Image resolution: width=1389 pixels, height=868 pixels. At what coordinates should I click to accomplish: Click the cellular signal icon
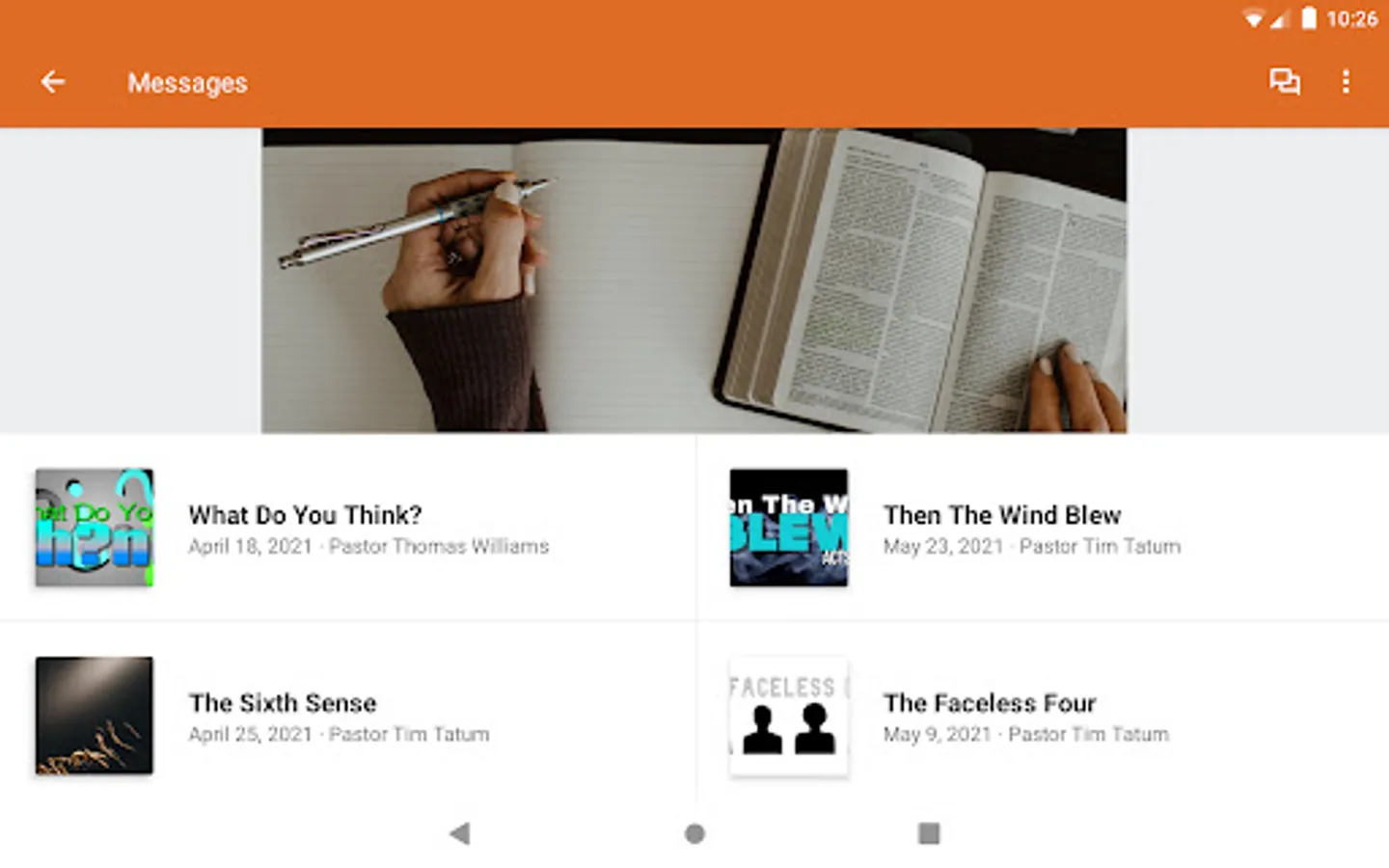coord(1279,19)
